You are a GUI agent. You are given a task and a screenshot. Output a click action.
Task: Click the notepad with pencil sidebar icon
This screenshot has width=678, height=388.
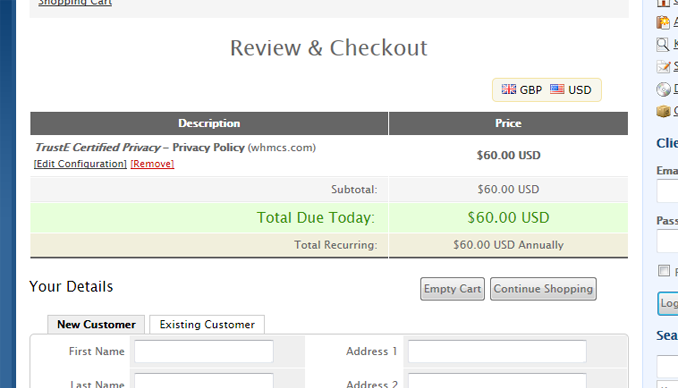coord(663,67)
